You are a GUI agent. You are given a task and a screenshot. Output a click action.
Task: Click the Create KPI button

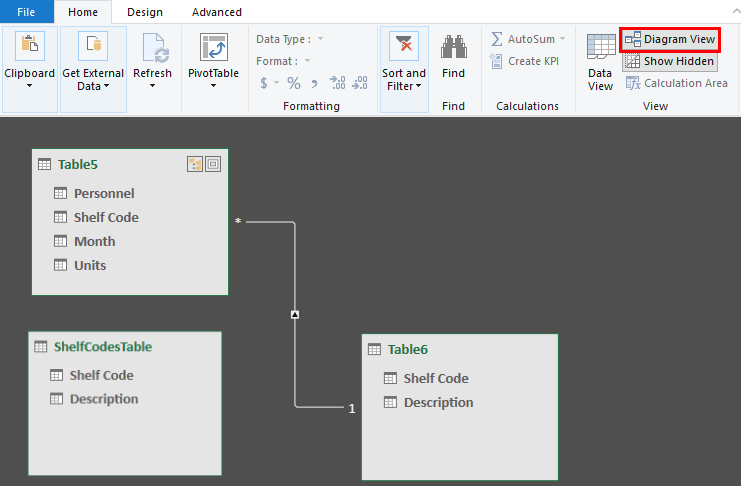click(527, 61)
